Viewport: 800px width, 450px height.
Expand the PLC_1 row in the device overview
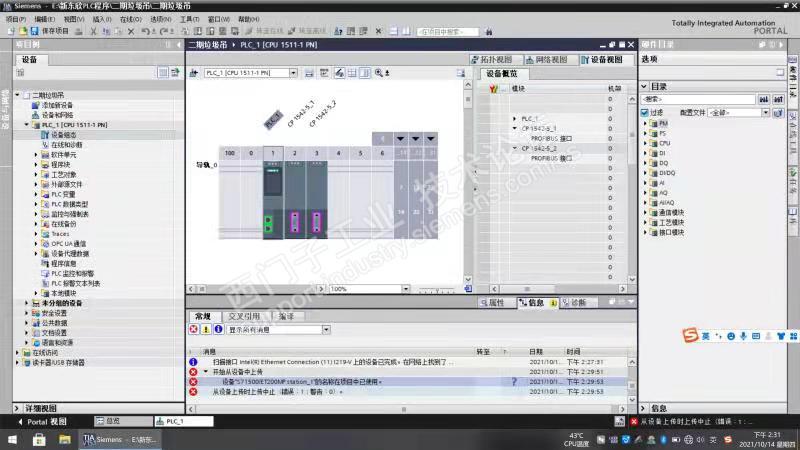[514, 118]
